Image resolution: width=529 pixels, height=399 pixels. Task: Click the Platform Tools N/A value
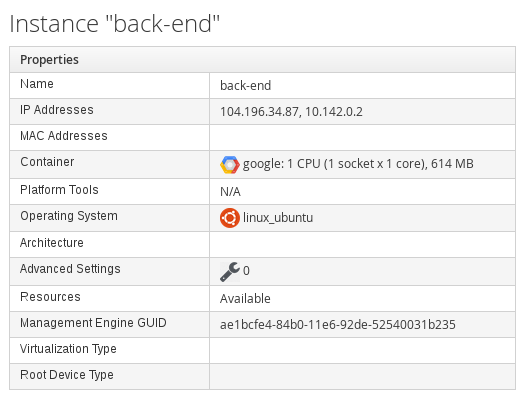click(x=230, y=192)
